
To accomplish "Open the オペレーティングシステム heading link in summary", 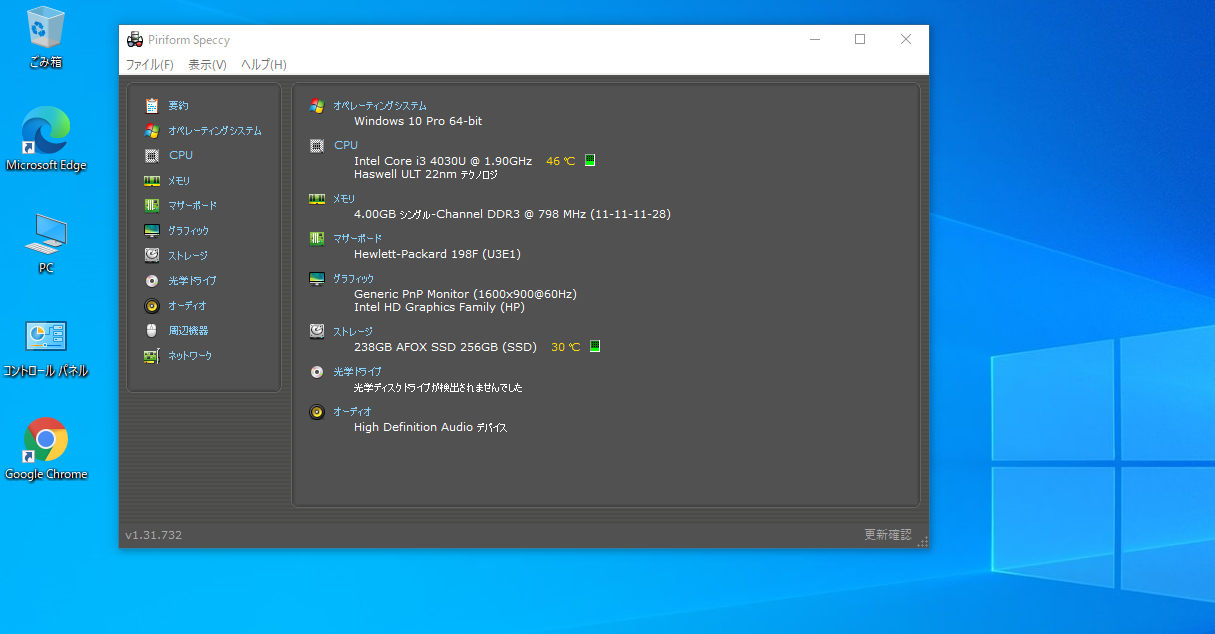I will pyautogui.click(x=380, y=105).
